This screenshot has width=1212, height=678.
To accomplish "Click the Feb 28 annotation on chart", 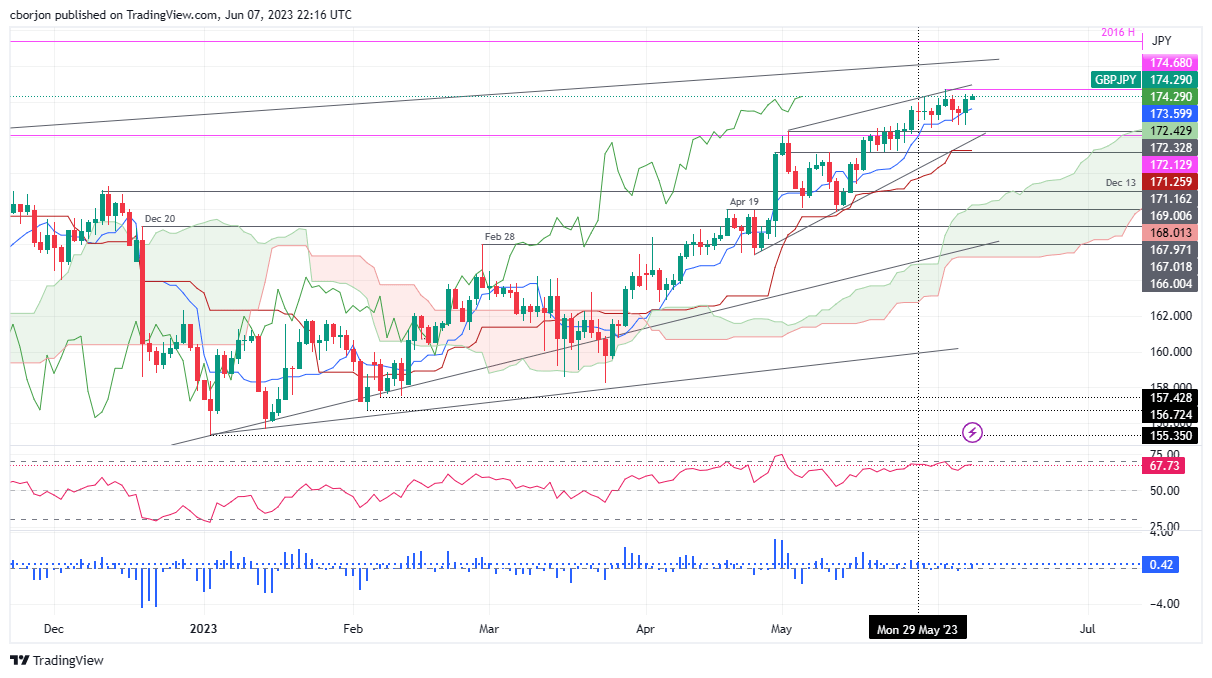I will point(499,237).
